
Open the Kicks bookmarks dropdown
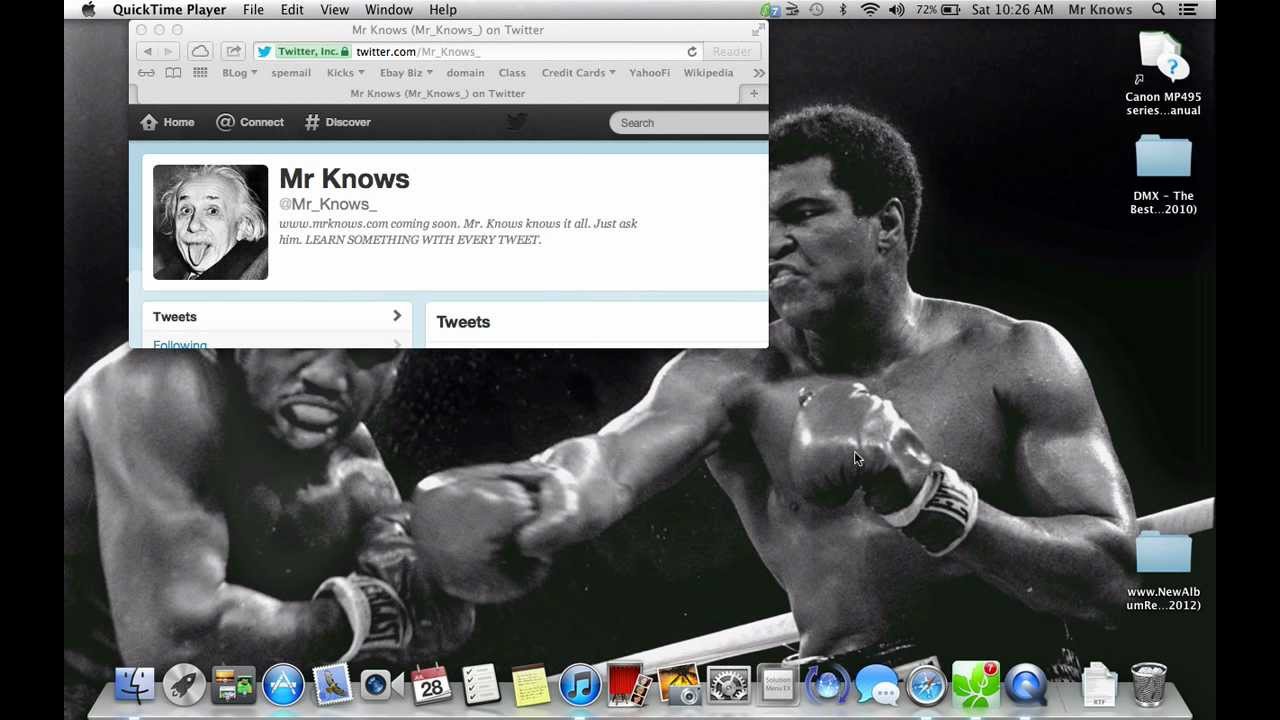(345, 73)
